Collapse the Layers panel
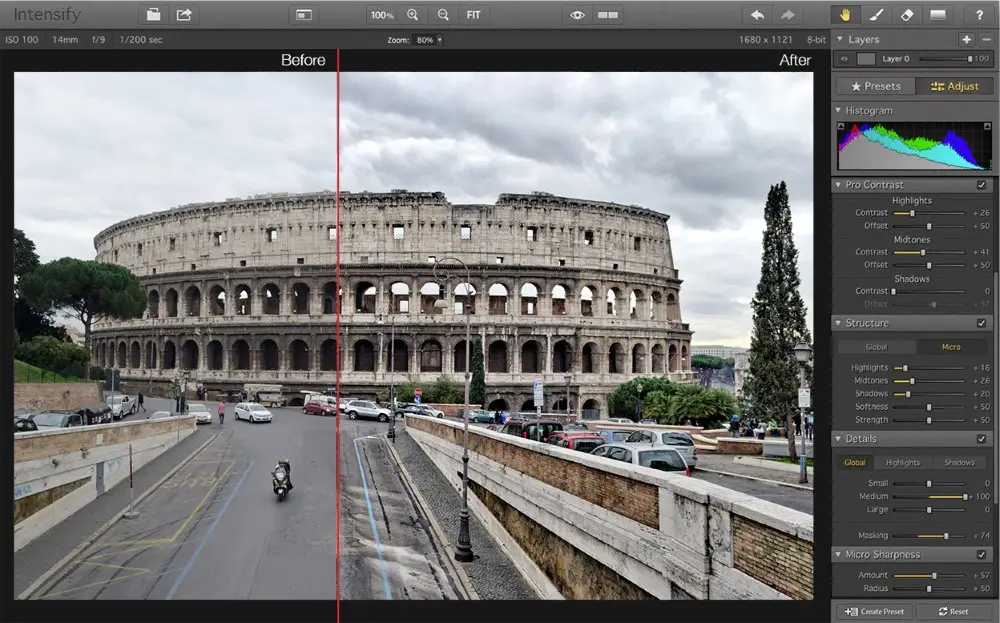 point(839,39)
